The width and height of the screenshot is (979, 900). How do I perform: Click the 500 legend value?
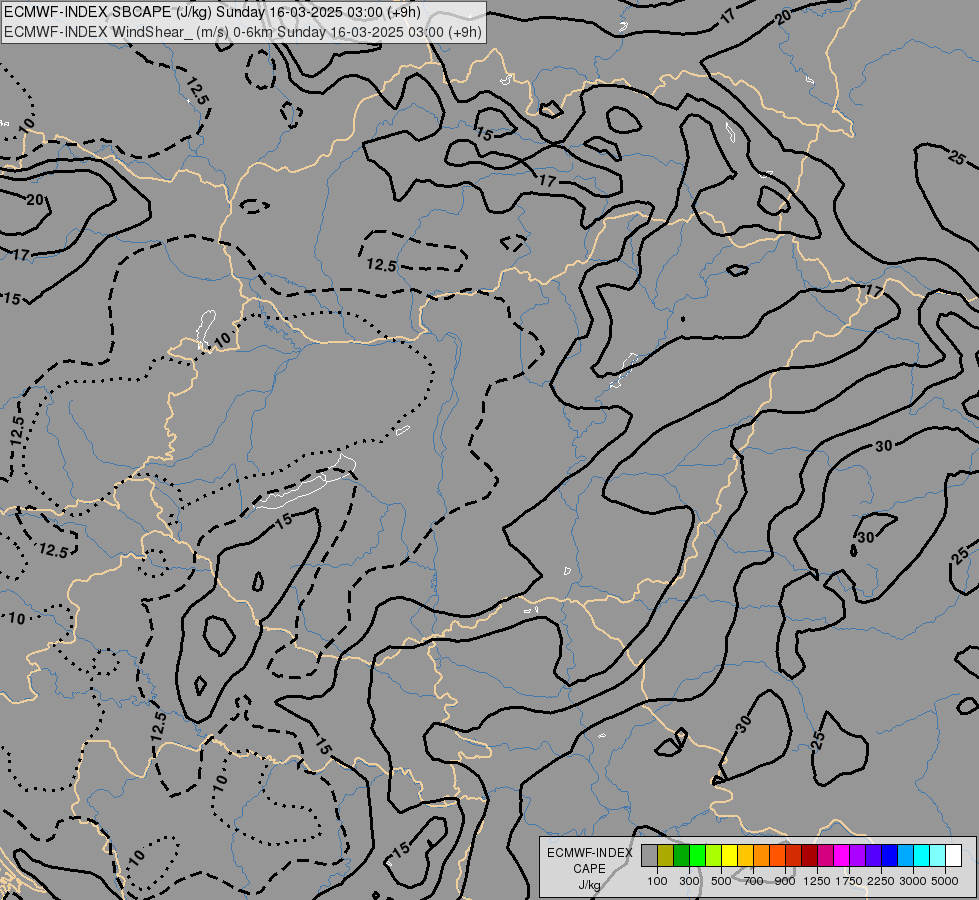click(x=721, y=881)
